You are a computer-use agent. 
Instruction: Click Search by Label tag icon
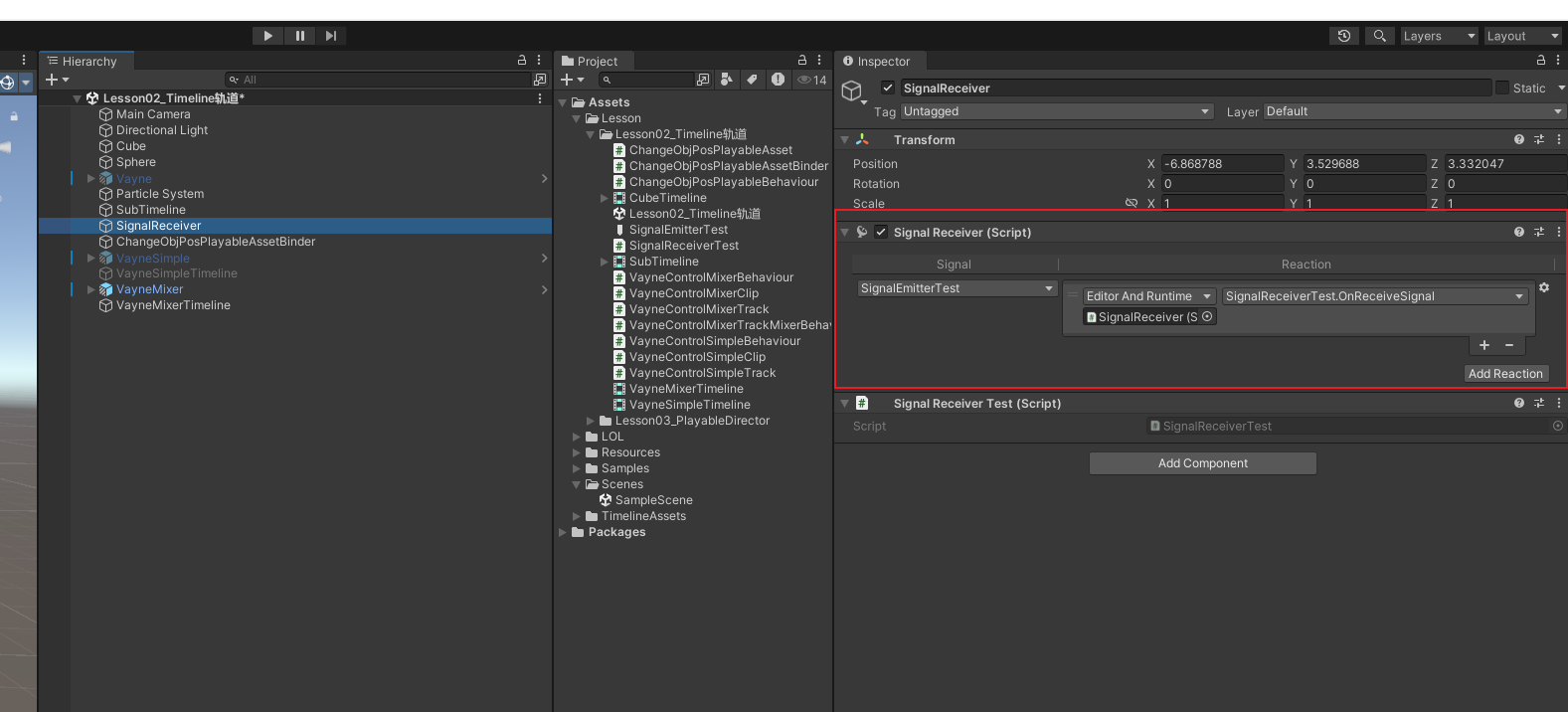point(753,80)
